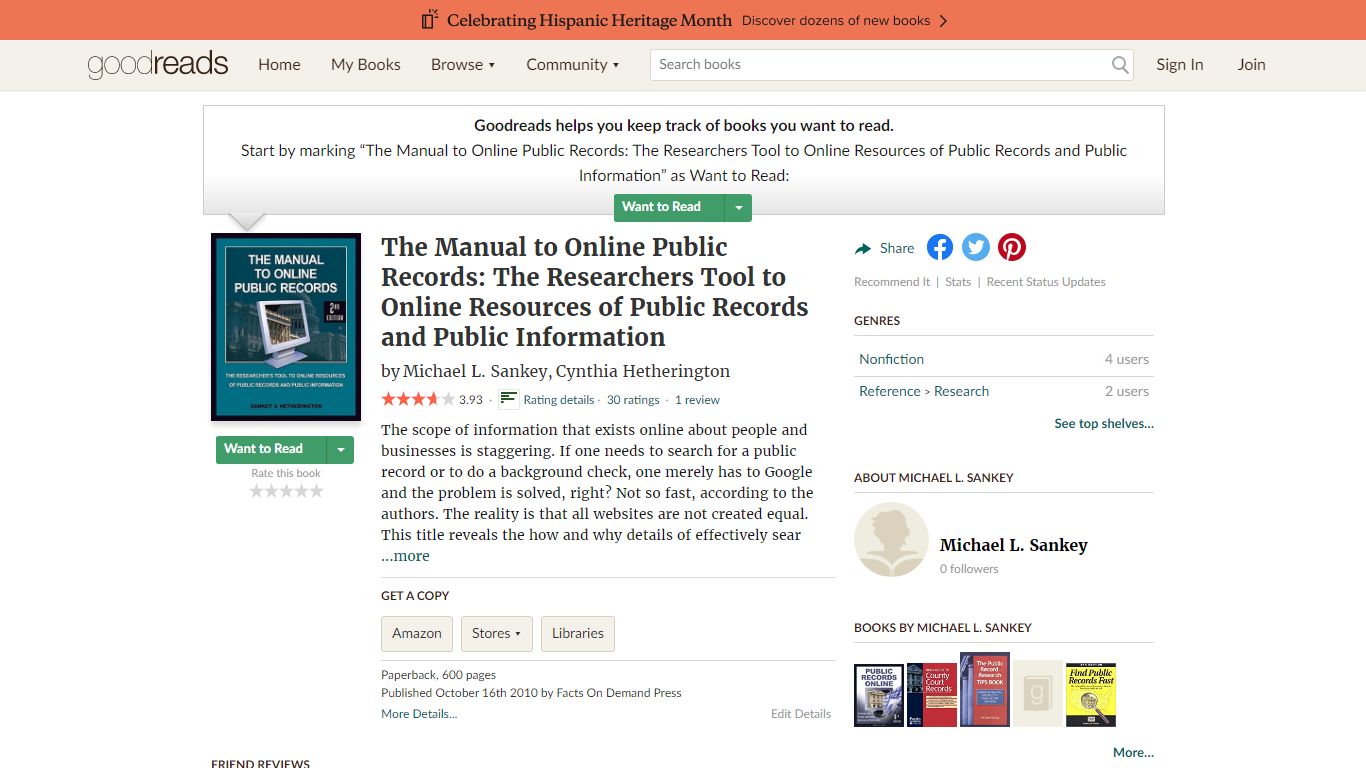This screenshot has height=768, width=1366.
Task: Expand shelf options arrow in top banner
Action: point(738,207)
